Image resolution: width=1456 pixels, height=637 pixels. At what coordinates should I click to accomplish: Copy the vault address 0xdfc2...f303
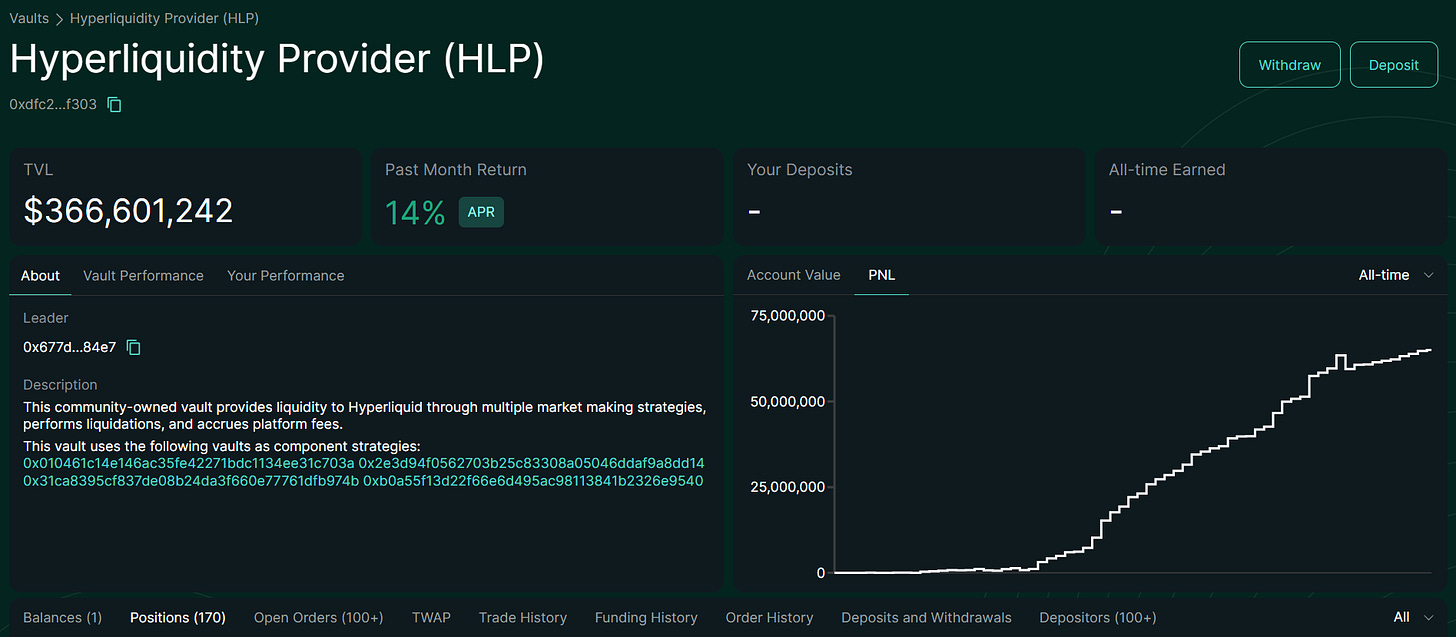(114, 104)
